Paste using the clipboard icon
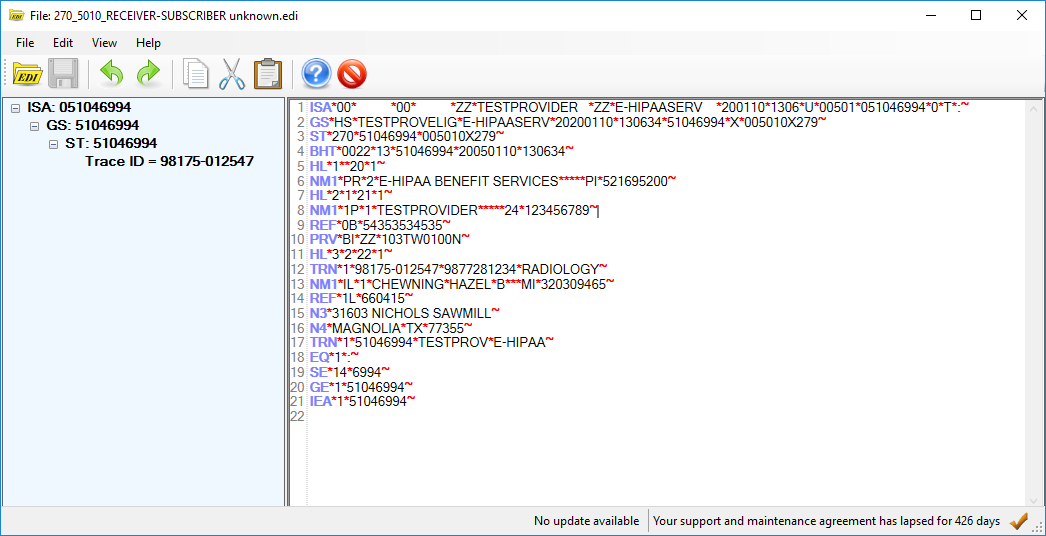The image size is (1046, 536). [x=267, y=74]
